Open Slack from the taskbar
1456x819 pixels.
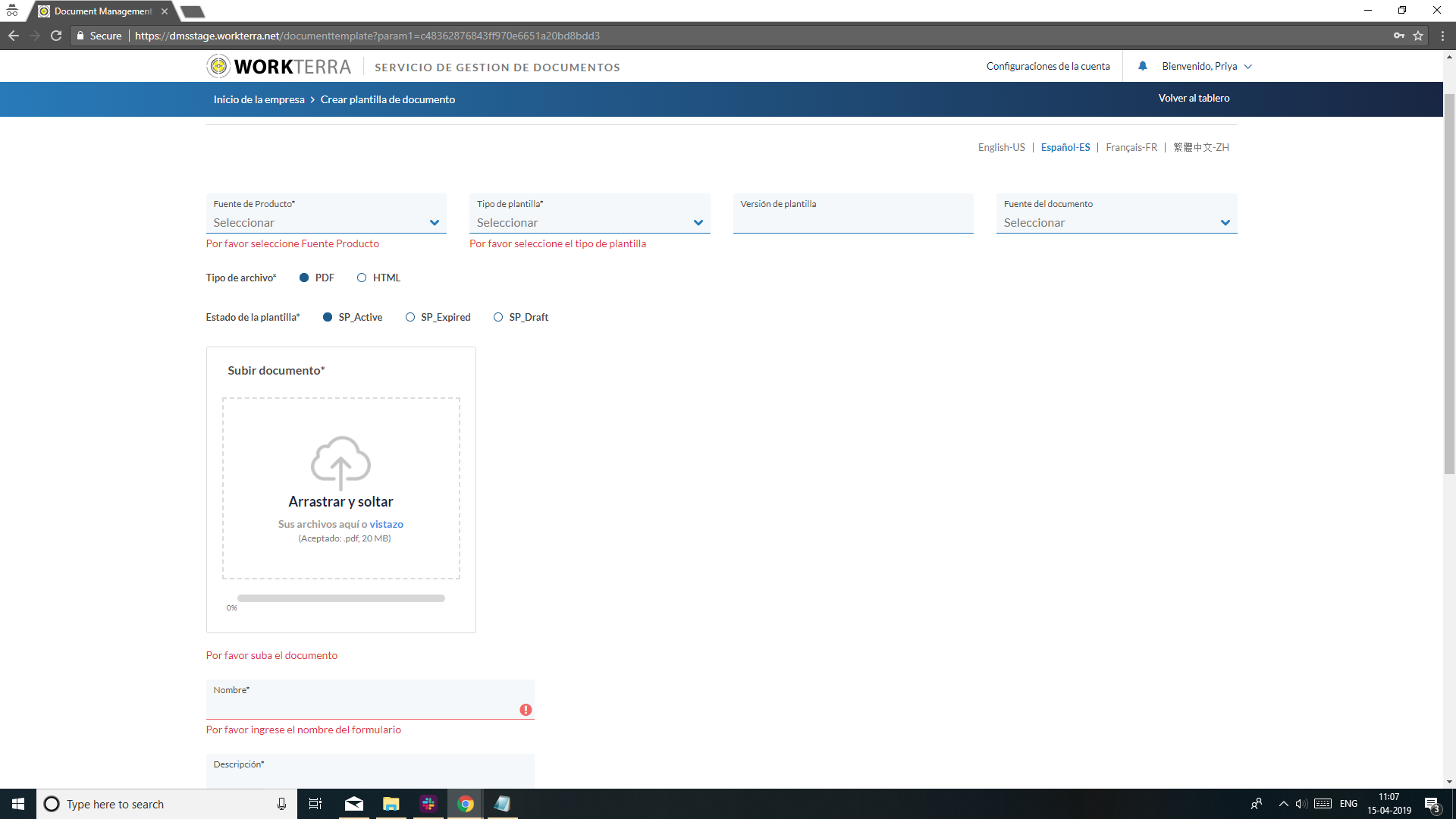pos(428,804)
